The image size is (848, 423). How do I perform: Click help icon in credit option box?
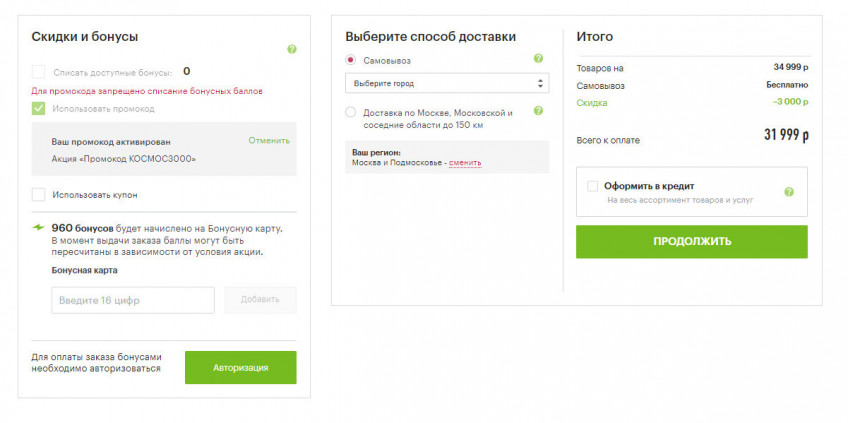coord(789,191)
